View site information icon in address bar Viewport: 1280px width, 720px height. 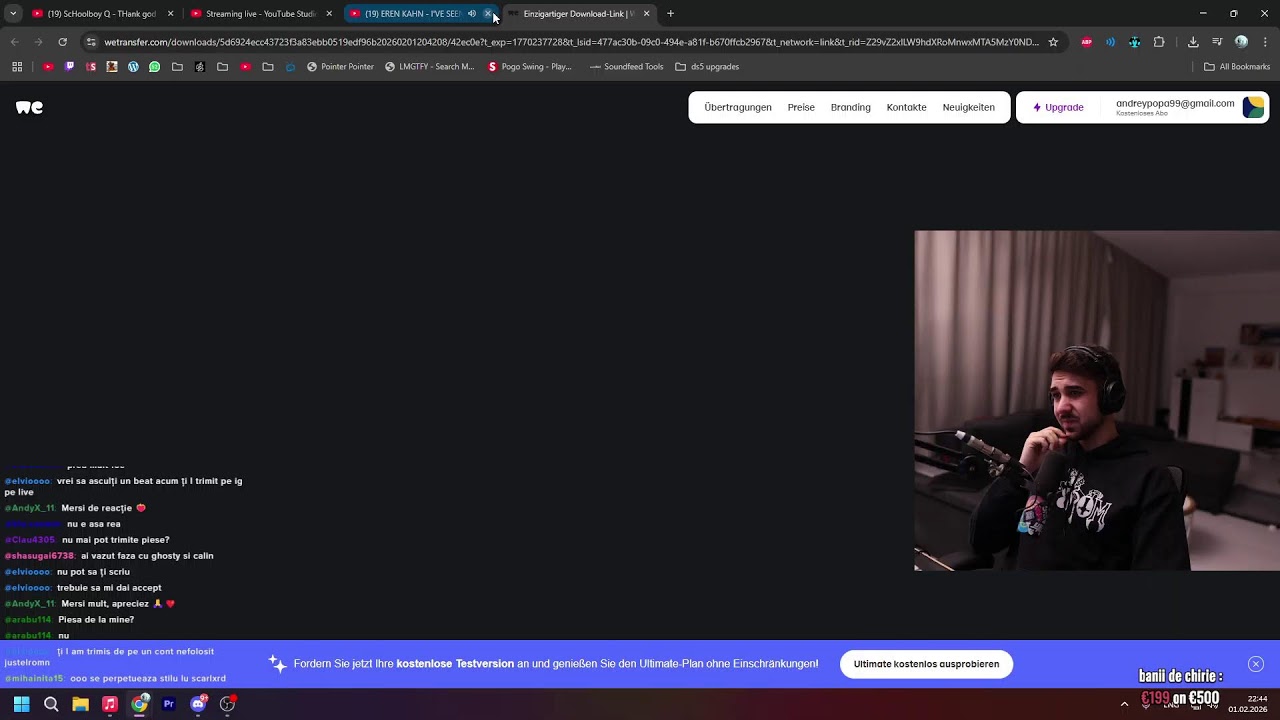[91, 42]
